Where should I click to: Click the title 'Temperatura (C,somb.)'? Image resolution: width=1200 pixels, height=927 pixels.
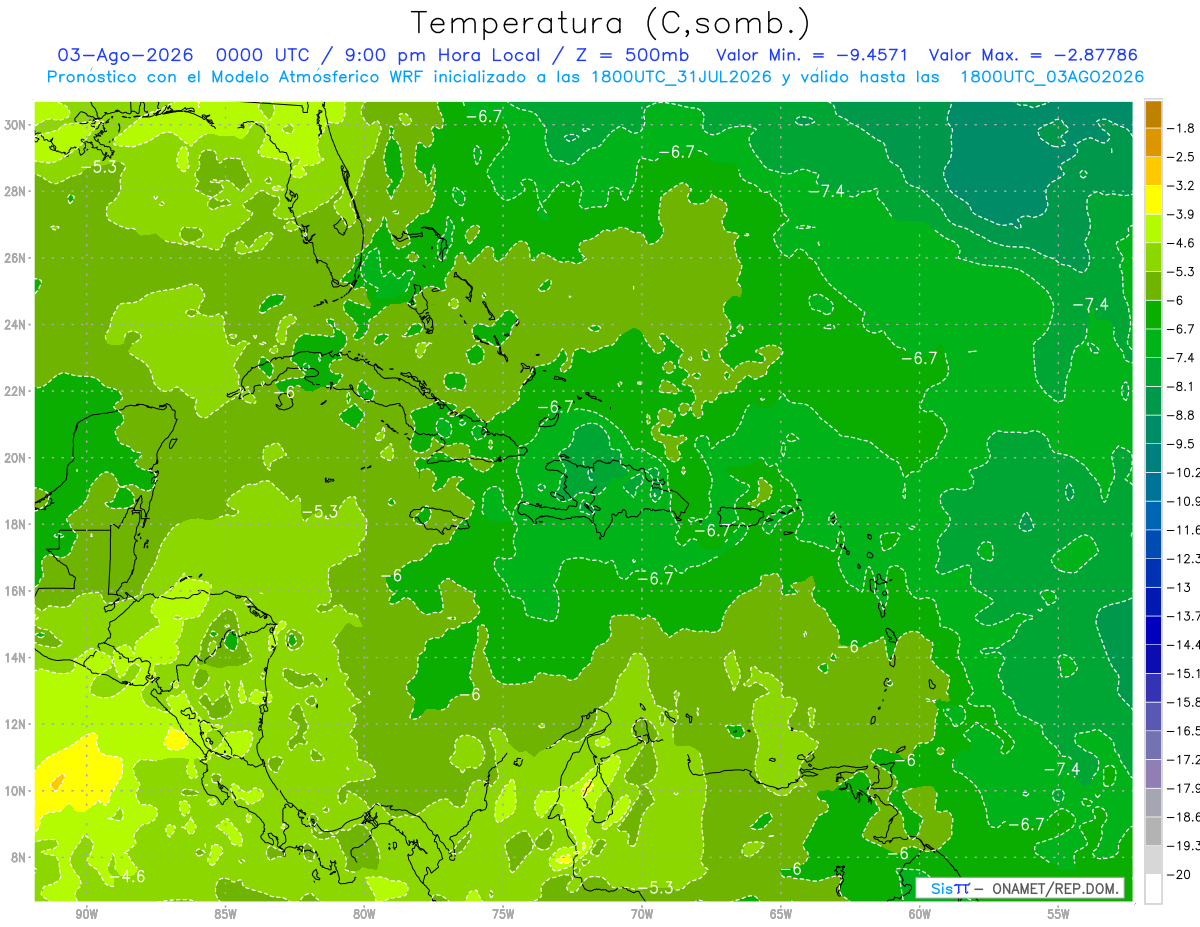(x=610, y=23)
